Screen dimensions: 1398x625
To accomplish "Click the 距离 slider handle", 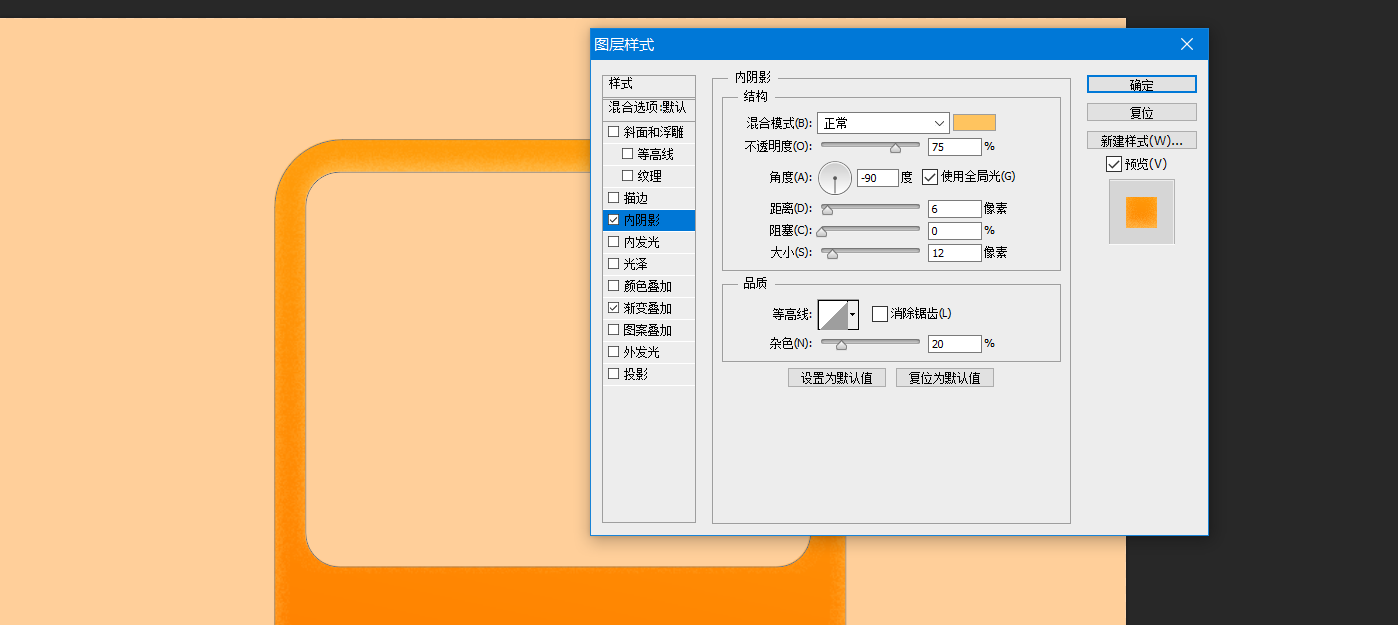I will (827, 210).
